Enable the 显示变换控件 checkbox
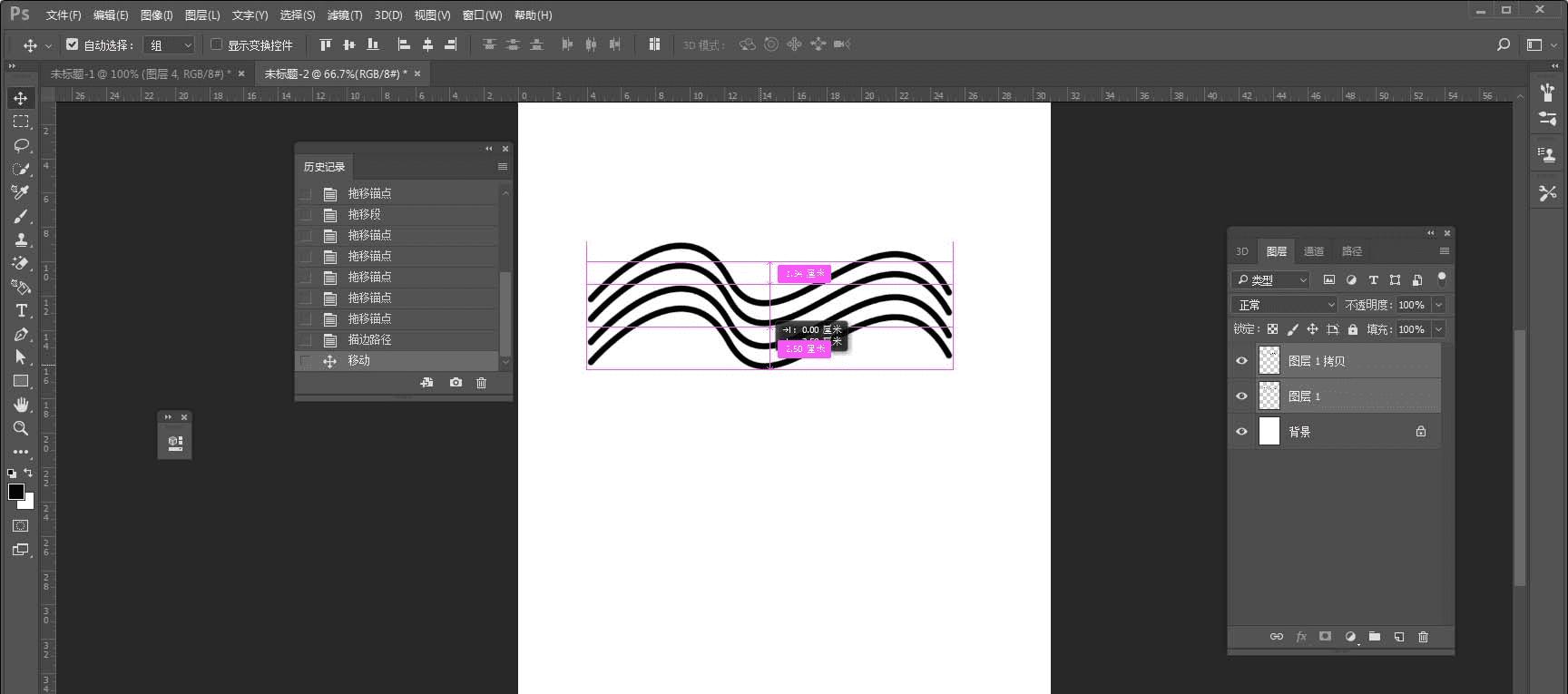The width and height of the screenshot is (1568, 694). point(216,44)
